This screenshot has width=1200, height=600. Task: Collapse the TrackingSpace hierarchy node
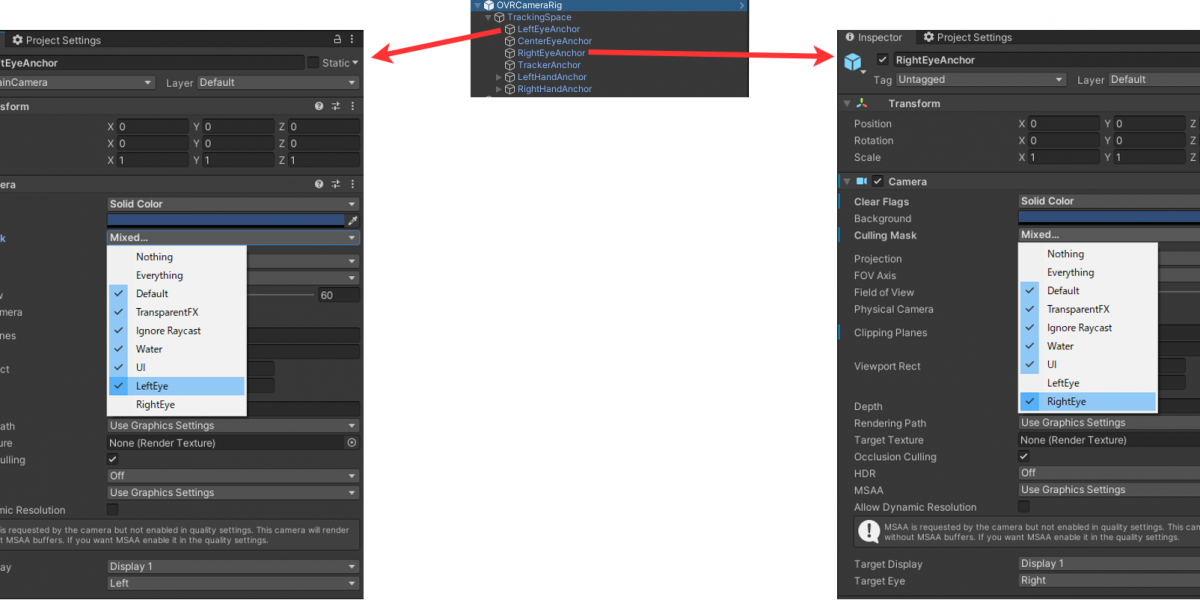pyautogui.click(x=488, y=18)
